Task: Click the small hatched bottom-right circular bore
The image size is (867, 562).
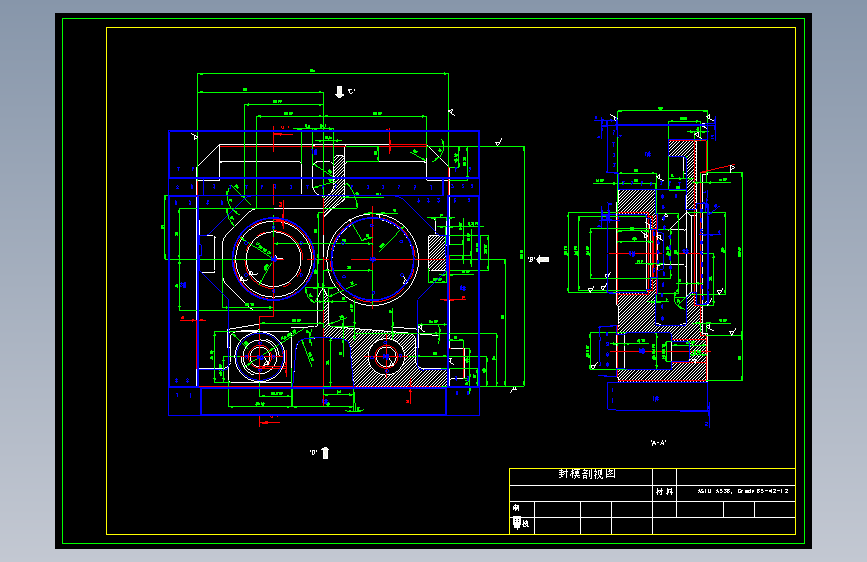Action: click(386, 356)
